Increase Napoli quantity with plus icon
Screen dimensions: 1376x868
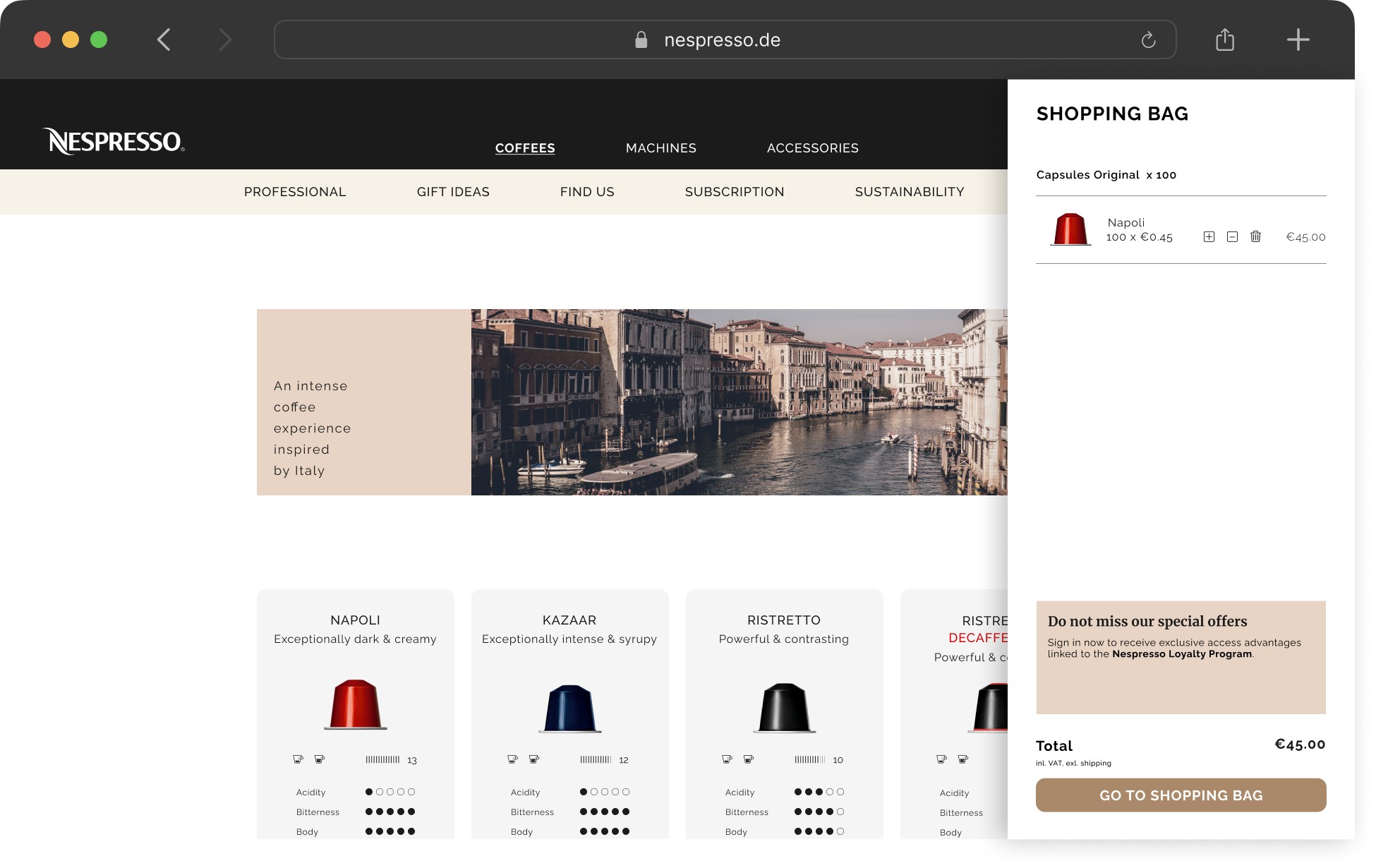point(1209,237)
